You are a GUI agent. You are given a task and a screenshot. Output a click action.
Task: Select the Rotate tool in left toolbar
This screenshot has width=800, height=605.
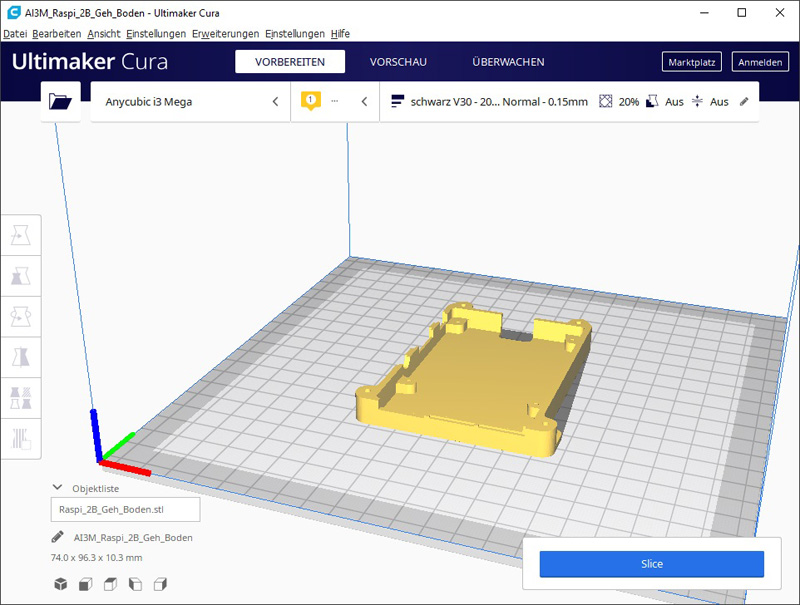tap(21, 317)
